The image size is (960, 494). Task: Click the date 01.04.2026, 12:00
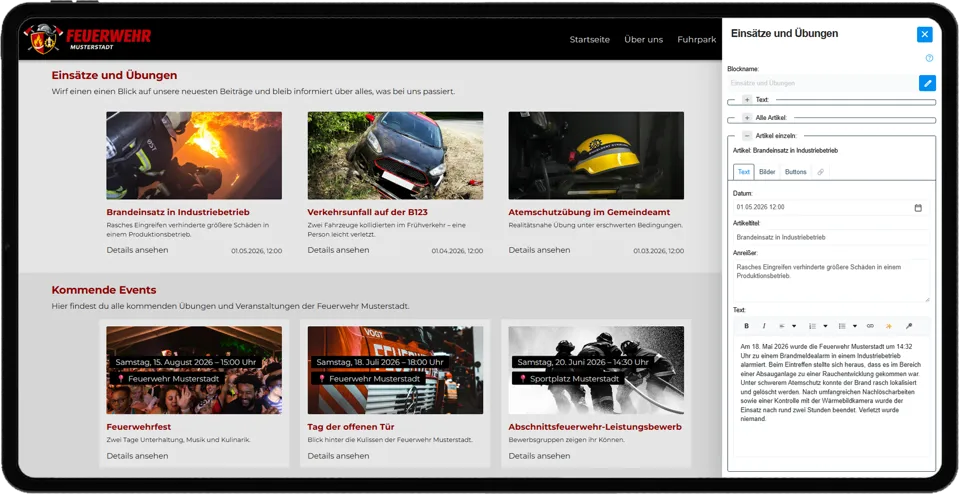coord(457,251)
